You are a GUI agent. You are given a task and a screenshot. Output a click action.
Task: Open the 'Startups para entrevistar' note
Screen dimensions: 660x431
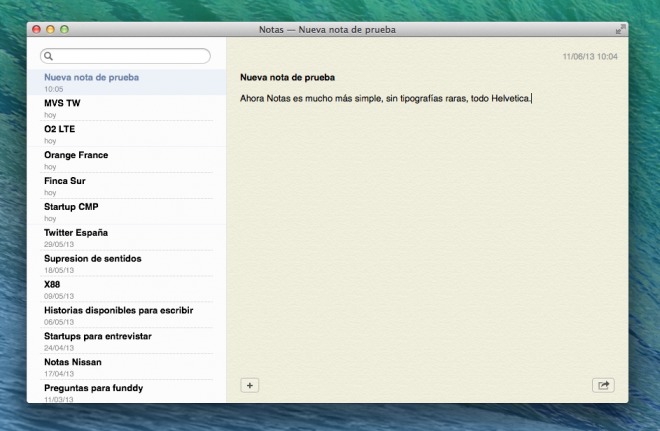click(126, 341)
